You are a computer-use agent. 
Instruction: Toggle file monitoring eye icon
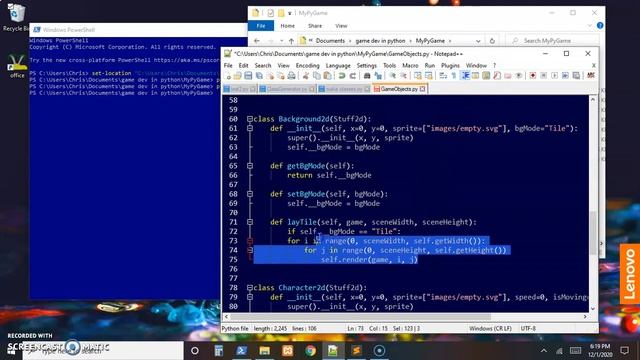point(519,76)
